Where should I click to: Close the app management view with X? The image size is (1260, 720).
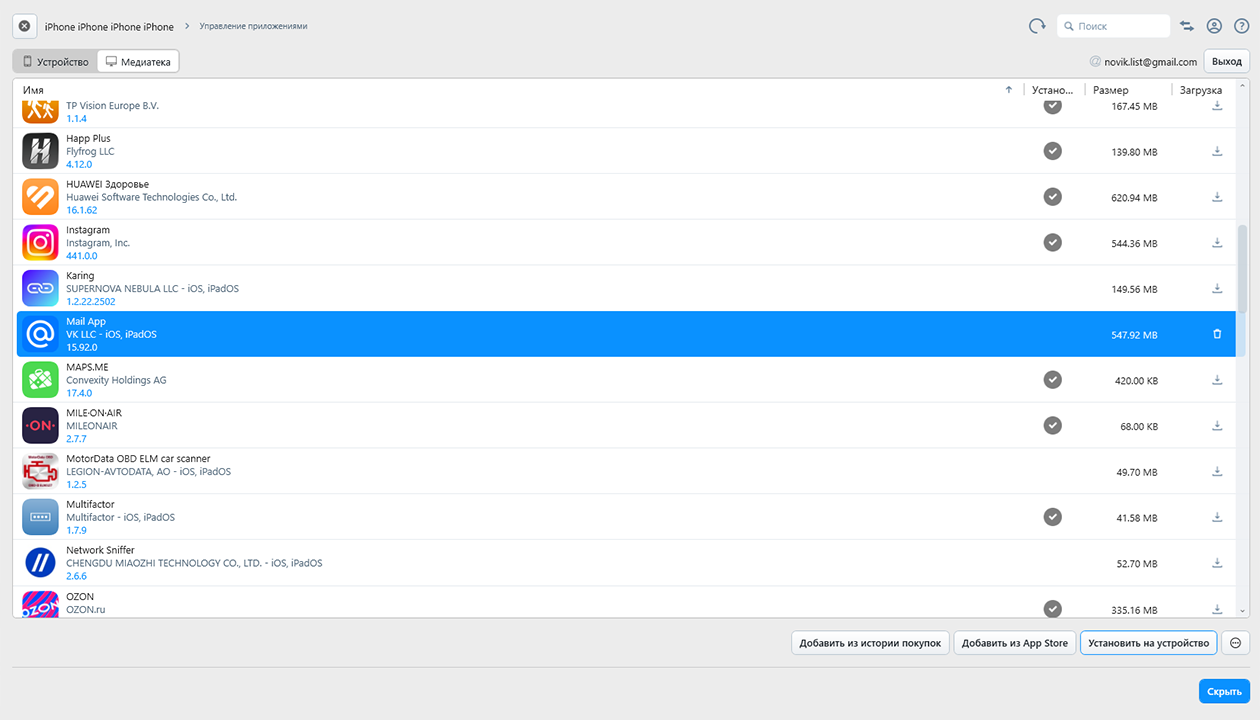click(x=25, y=26)
